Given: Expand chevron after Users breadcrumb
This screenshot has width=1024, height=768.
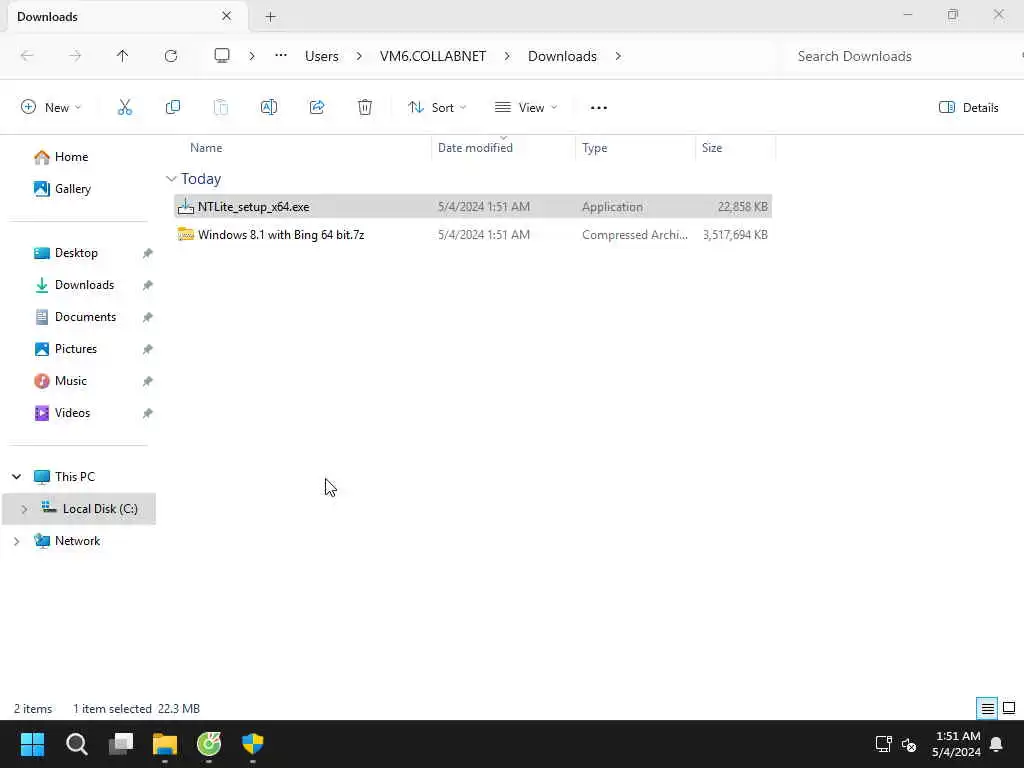Looking at the screenshot, I should pos(359,56).
